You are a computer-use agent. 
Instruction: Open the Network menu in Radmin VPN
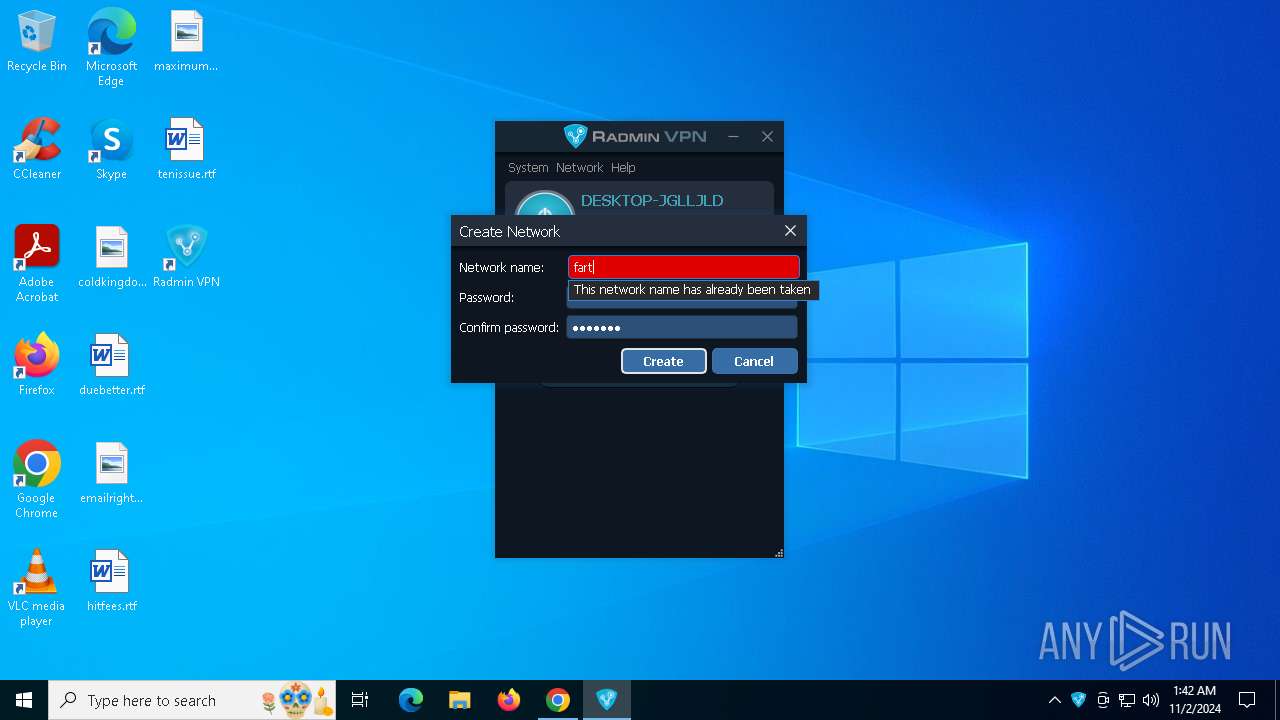click(580, 167)
